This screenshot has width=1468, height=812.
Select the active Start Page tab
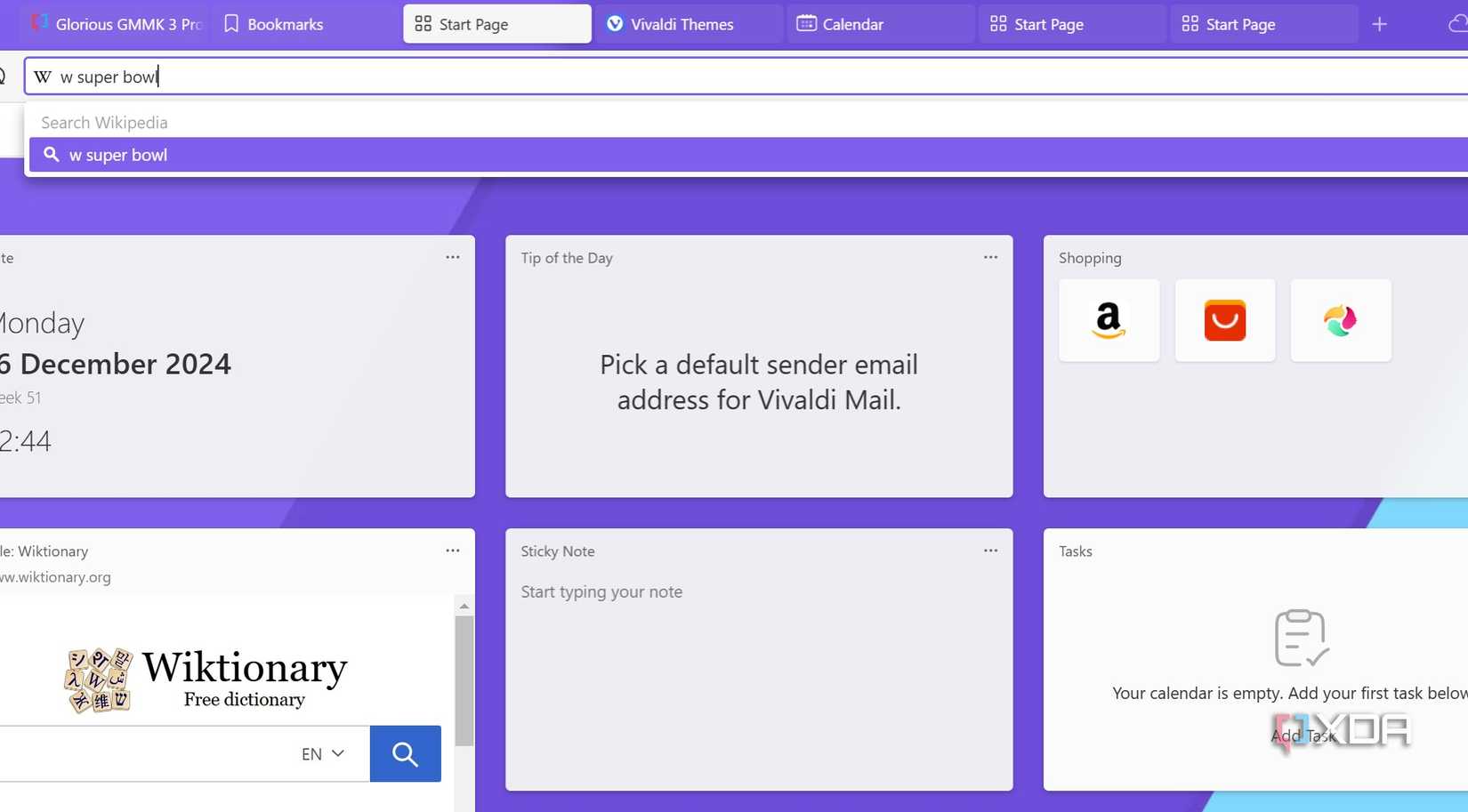tap(496, 24)
